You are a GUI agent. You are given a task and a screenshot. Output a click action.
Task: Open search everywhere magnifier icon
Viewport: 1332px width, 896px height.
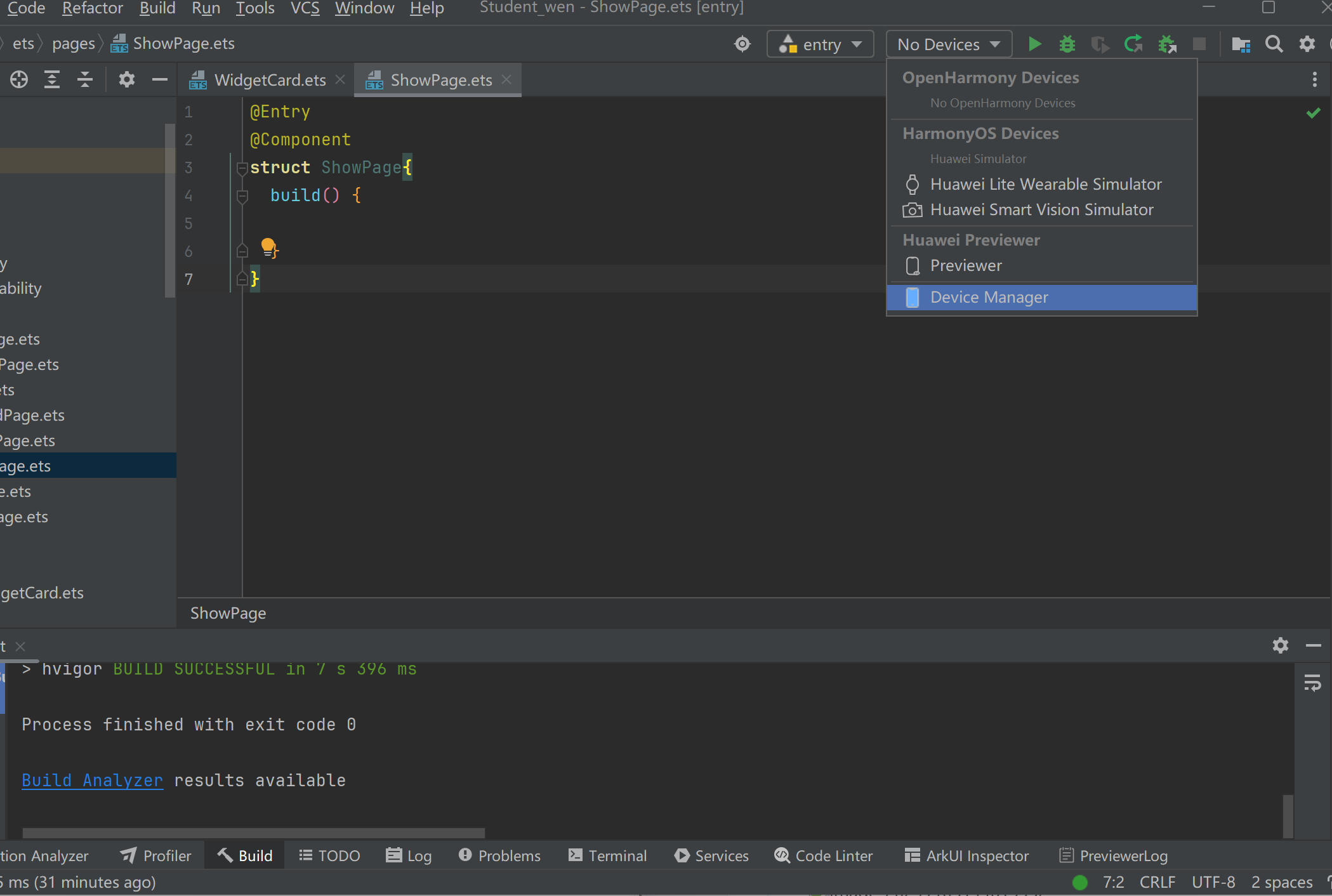click(x=1274, y=44)
